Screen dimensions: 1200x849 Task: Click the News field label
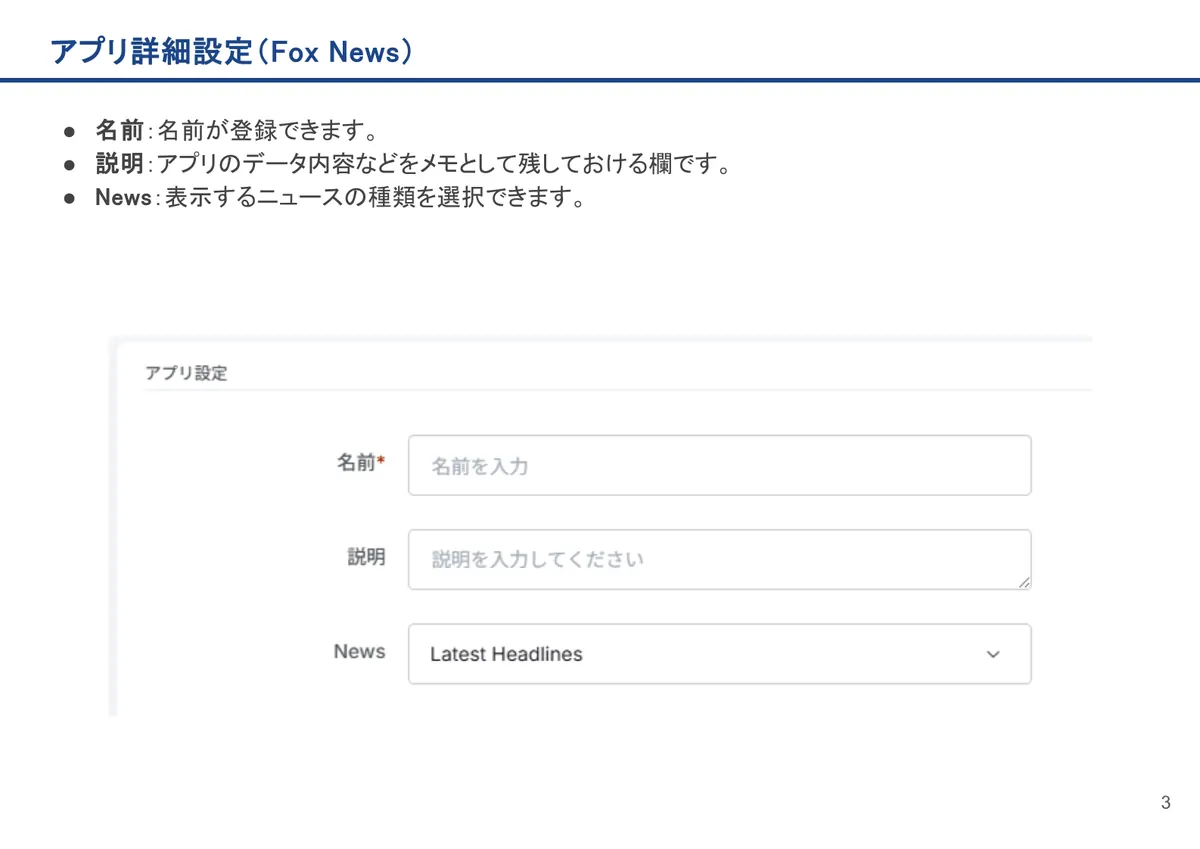(x=359, y=651)
